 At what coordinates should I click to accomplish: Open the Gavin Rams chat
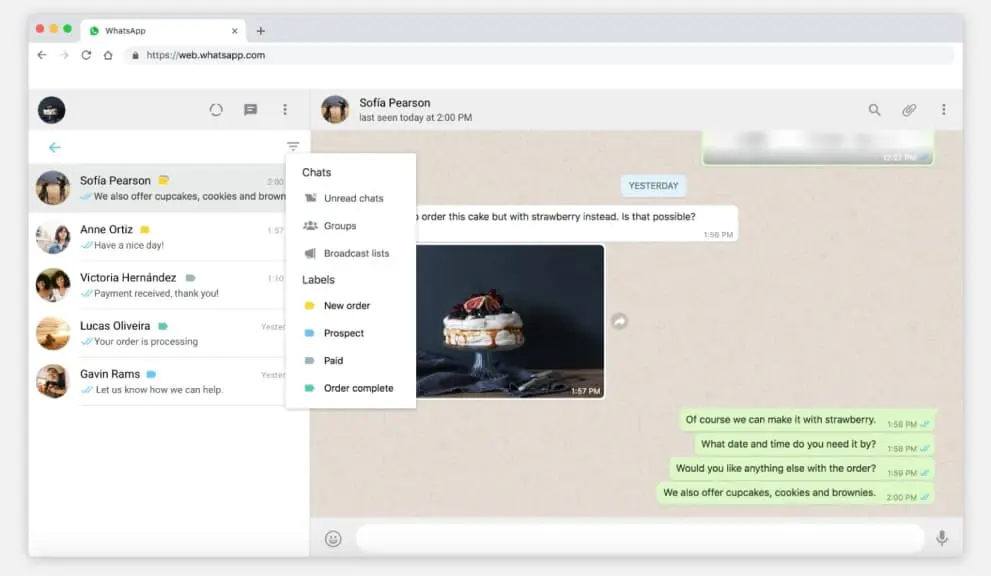[x=158, y=381]
